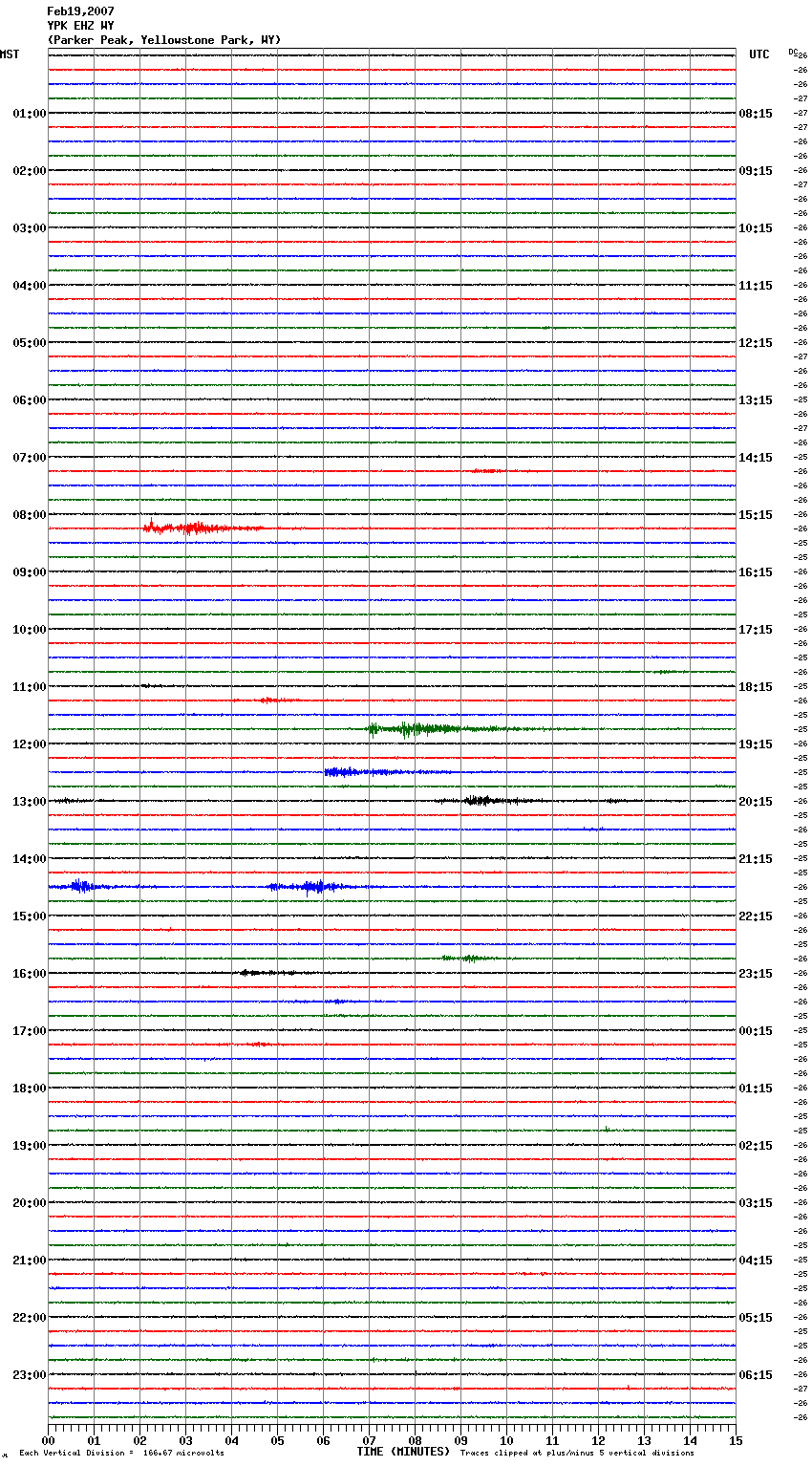The image size is (812, 1466).
Task: Click minute 10 on the time axis
Action: tap(507, 1440)
